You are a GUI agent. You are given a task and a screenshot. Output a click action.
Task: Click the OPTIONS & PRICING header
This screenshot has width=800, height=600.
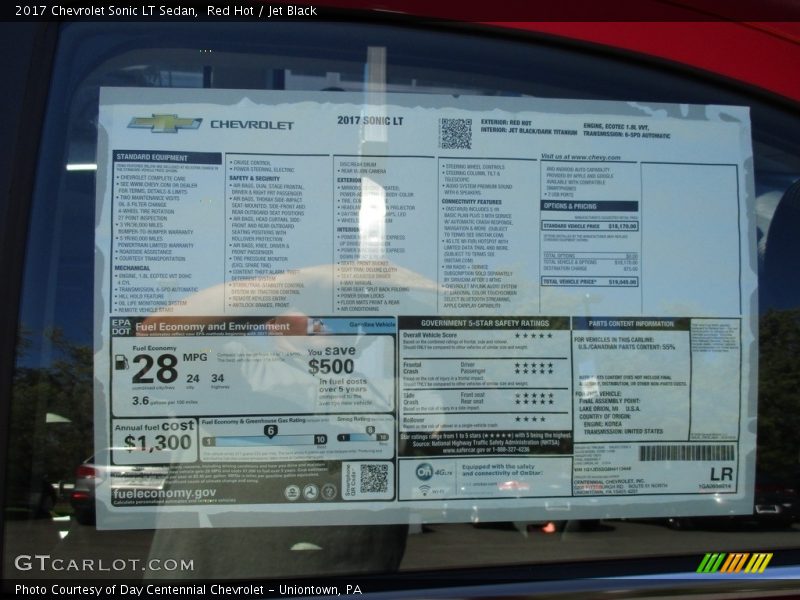click(x=589, y=206)
